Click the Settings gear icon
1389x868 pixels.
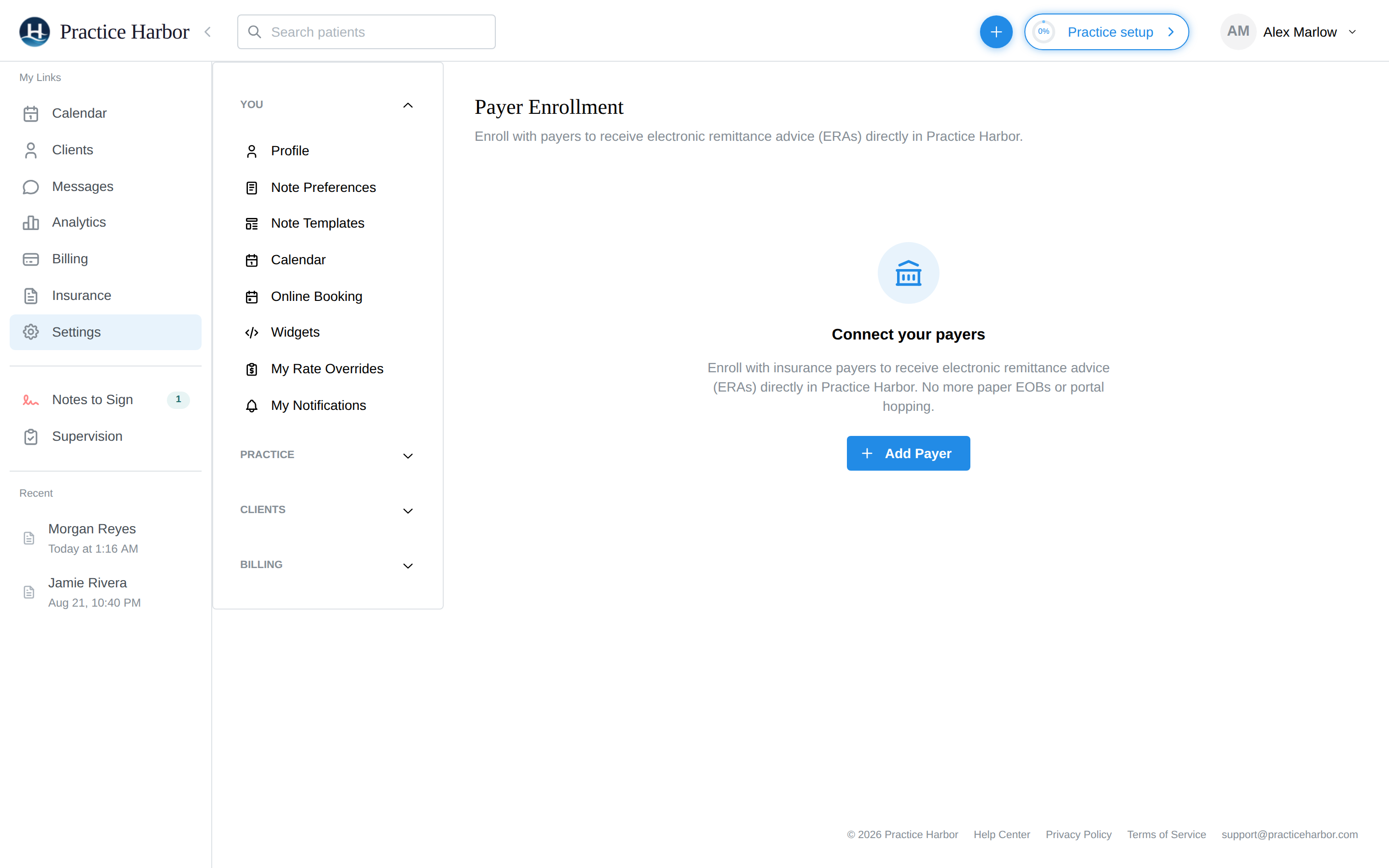[31, 332]
